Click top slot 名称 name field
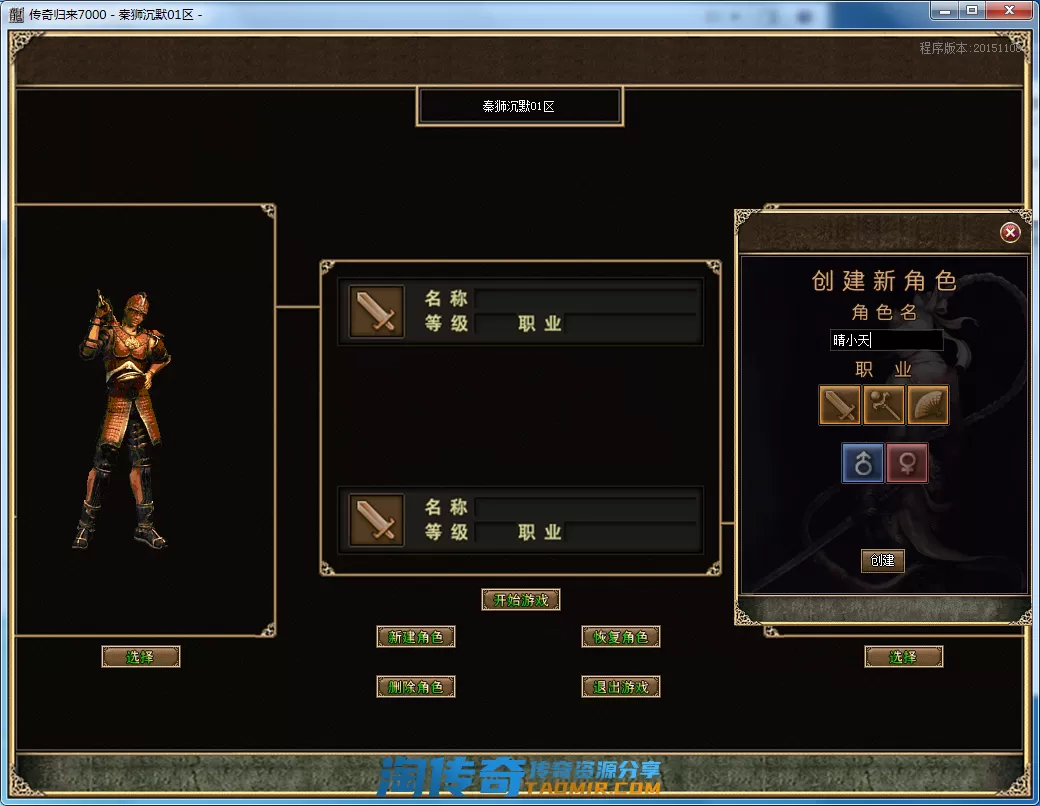Viewport: 1040px width, 806px height. tap(586, 299)
